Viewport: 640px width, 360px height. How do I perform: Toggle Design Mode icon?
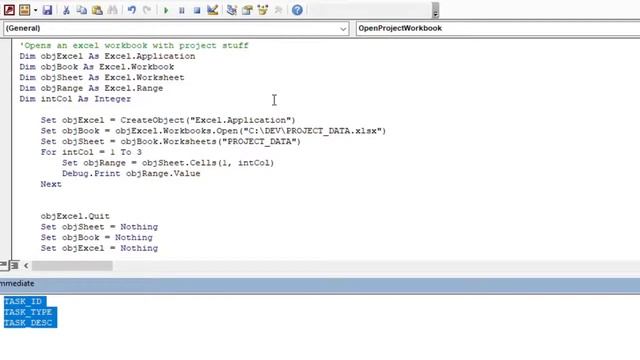[x=213, y=10]
